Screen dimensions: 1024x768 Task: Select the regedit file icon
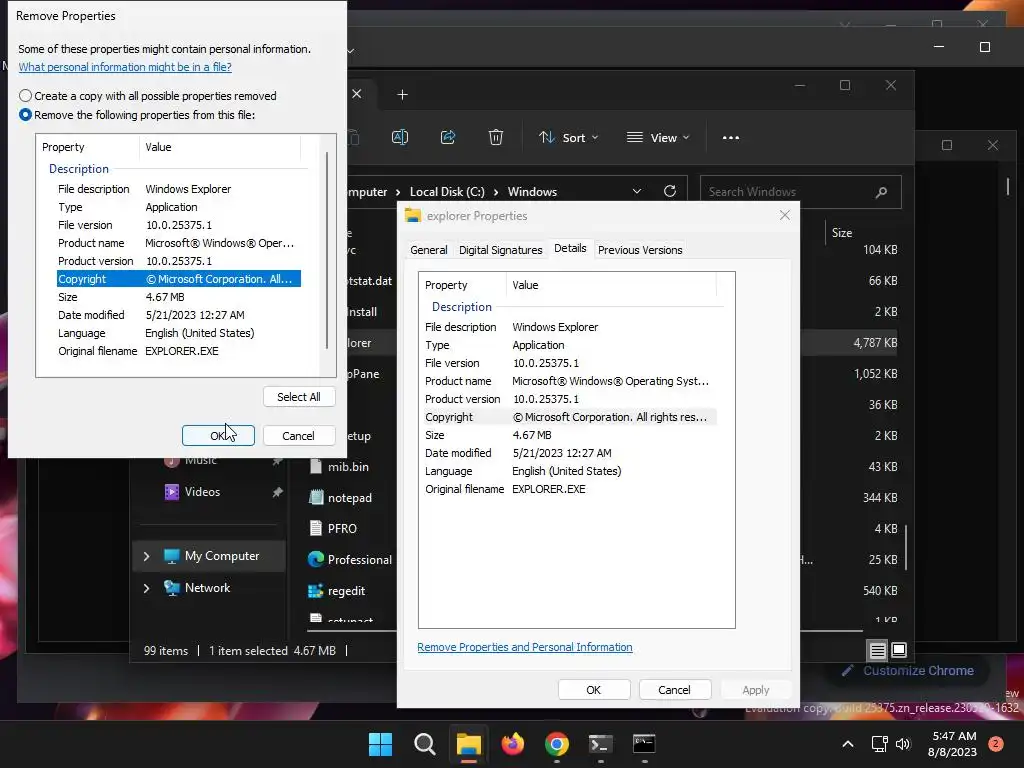pyautogui.click(x=315, y=591)
